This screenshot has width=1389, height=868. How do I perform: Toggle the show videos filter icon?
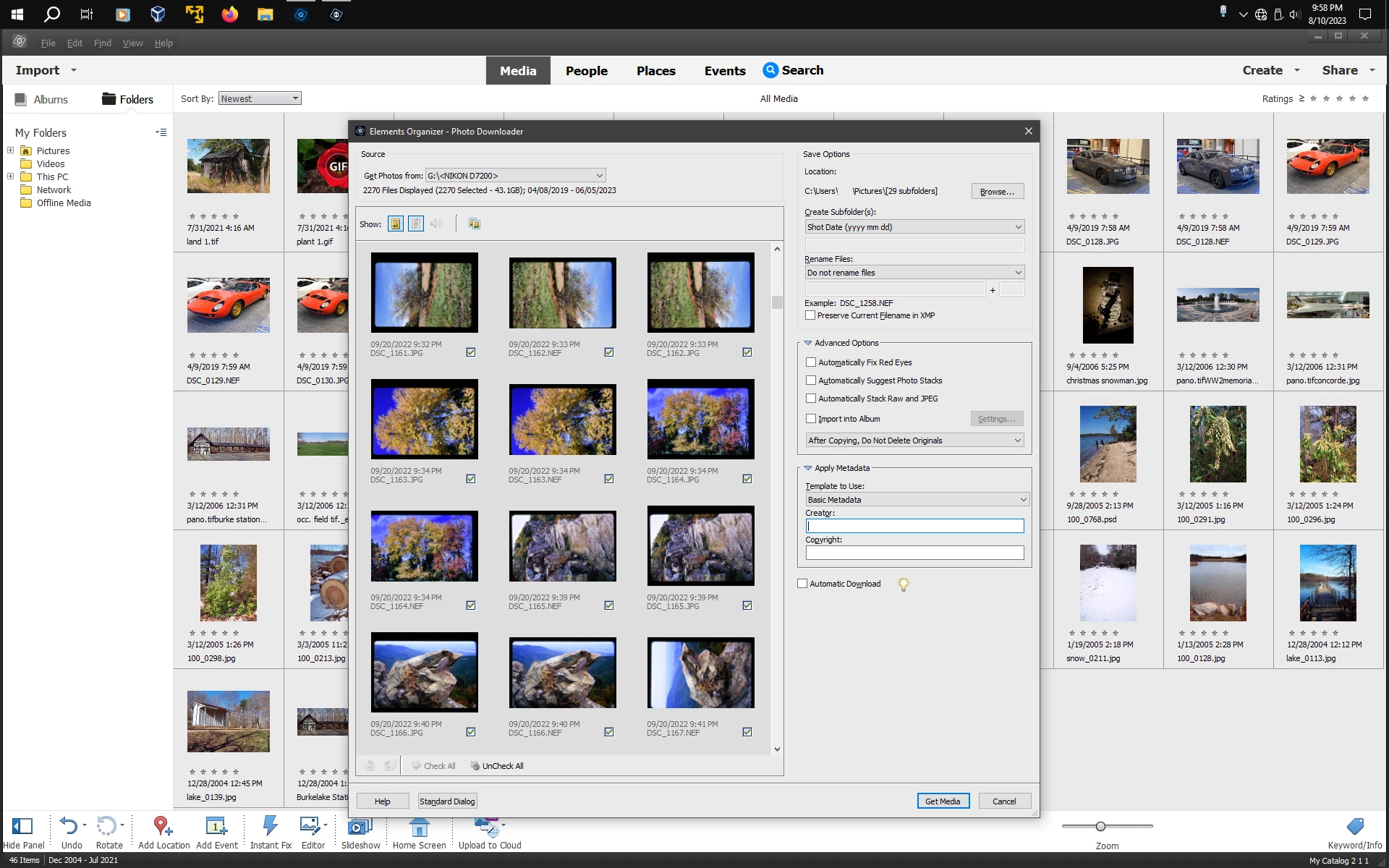(x=416, y=224)
